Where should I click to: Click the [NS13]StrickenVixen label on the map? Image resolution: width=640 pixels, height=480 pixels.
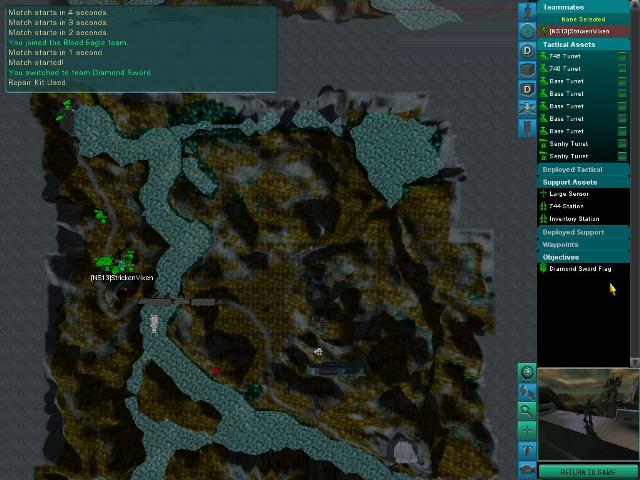point(122,278)
